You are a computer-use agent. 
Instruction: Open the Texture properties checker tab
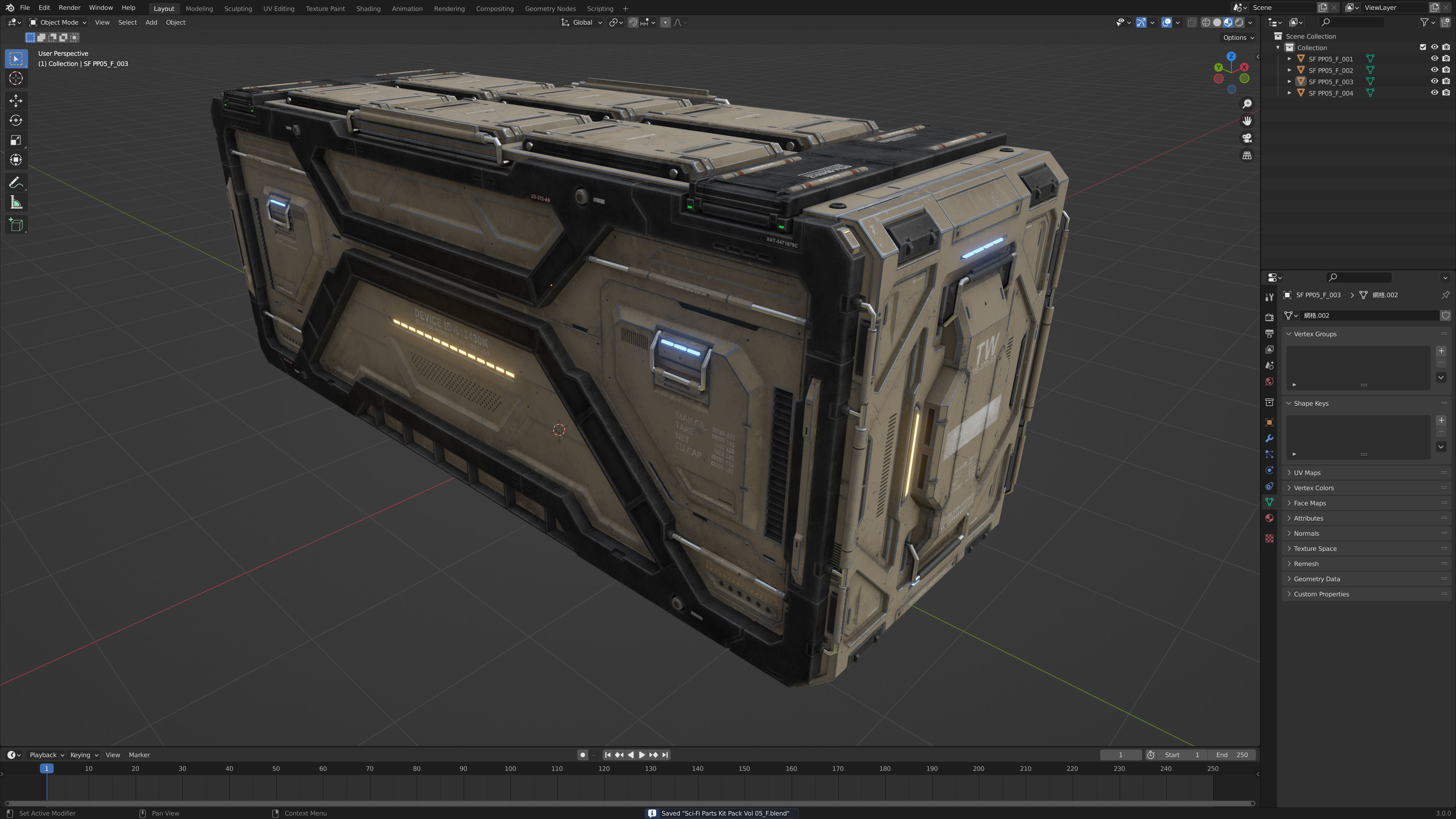pyautogui.click(x=1269, y=538)
